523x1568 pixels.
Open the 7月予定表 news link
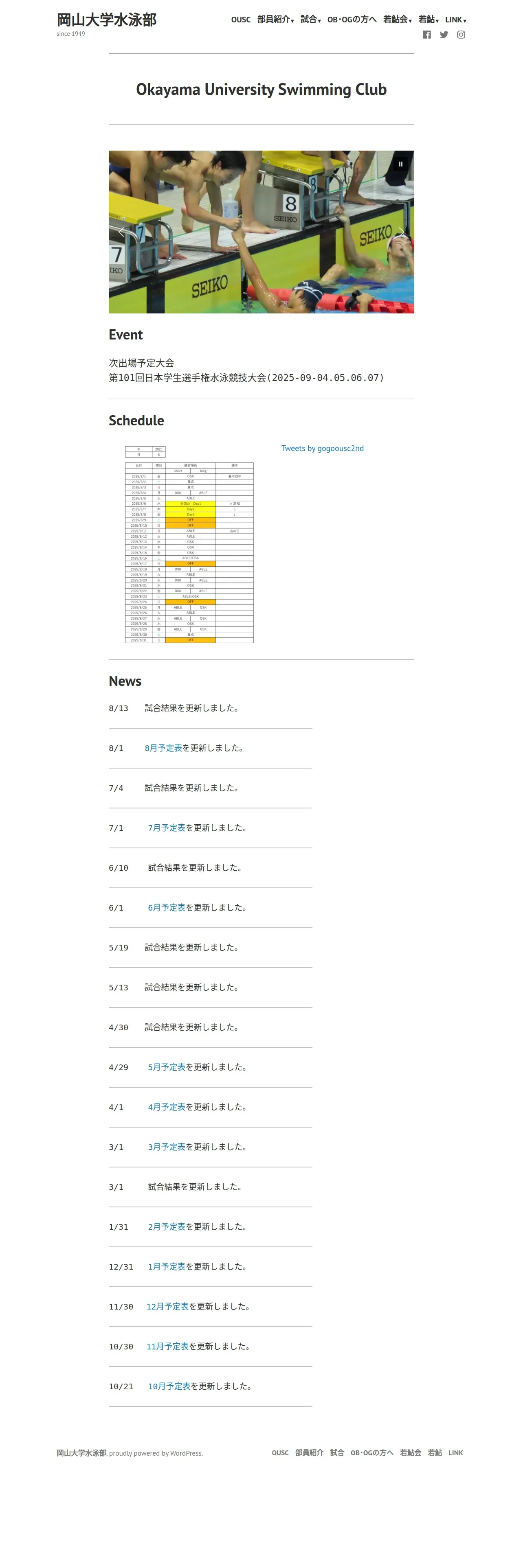click(166, 828)
